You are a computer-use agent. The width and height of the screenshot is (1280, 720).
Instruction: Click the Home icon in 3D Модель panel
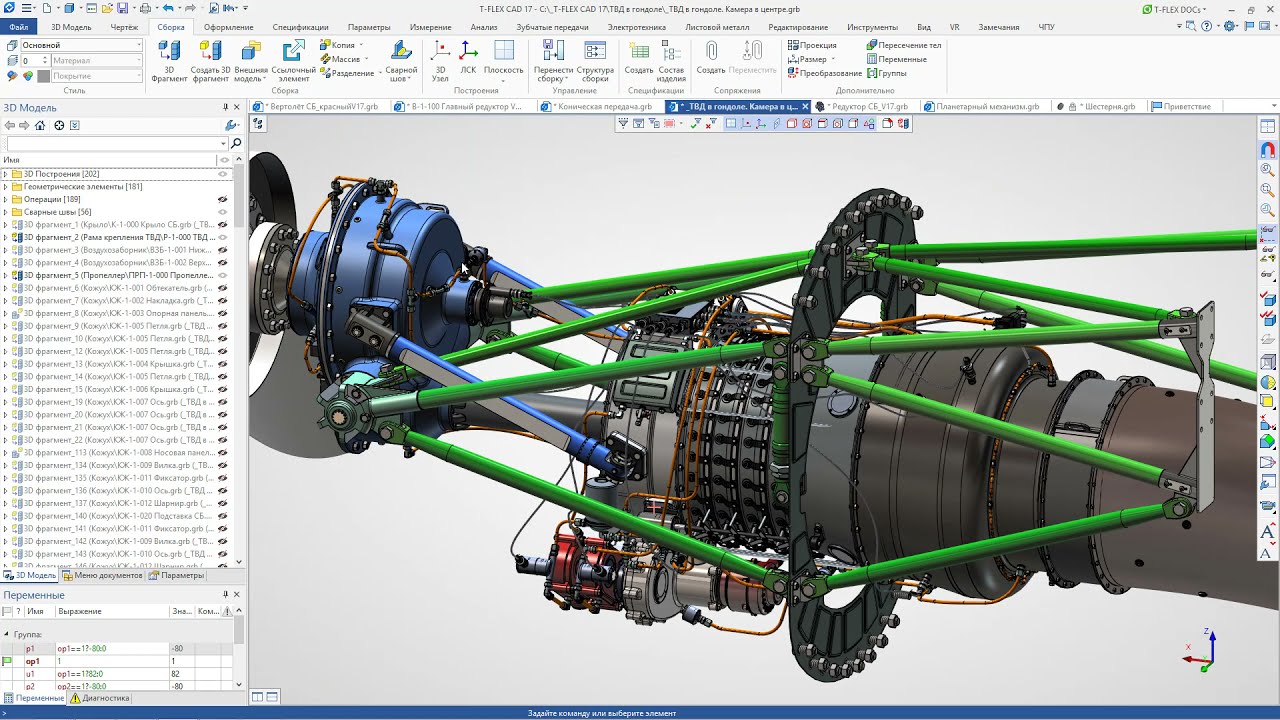40,125
